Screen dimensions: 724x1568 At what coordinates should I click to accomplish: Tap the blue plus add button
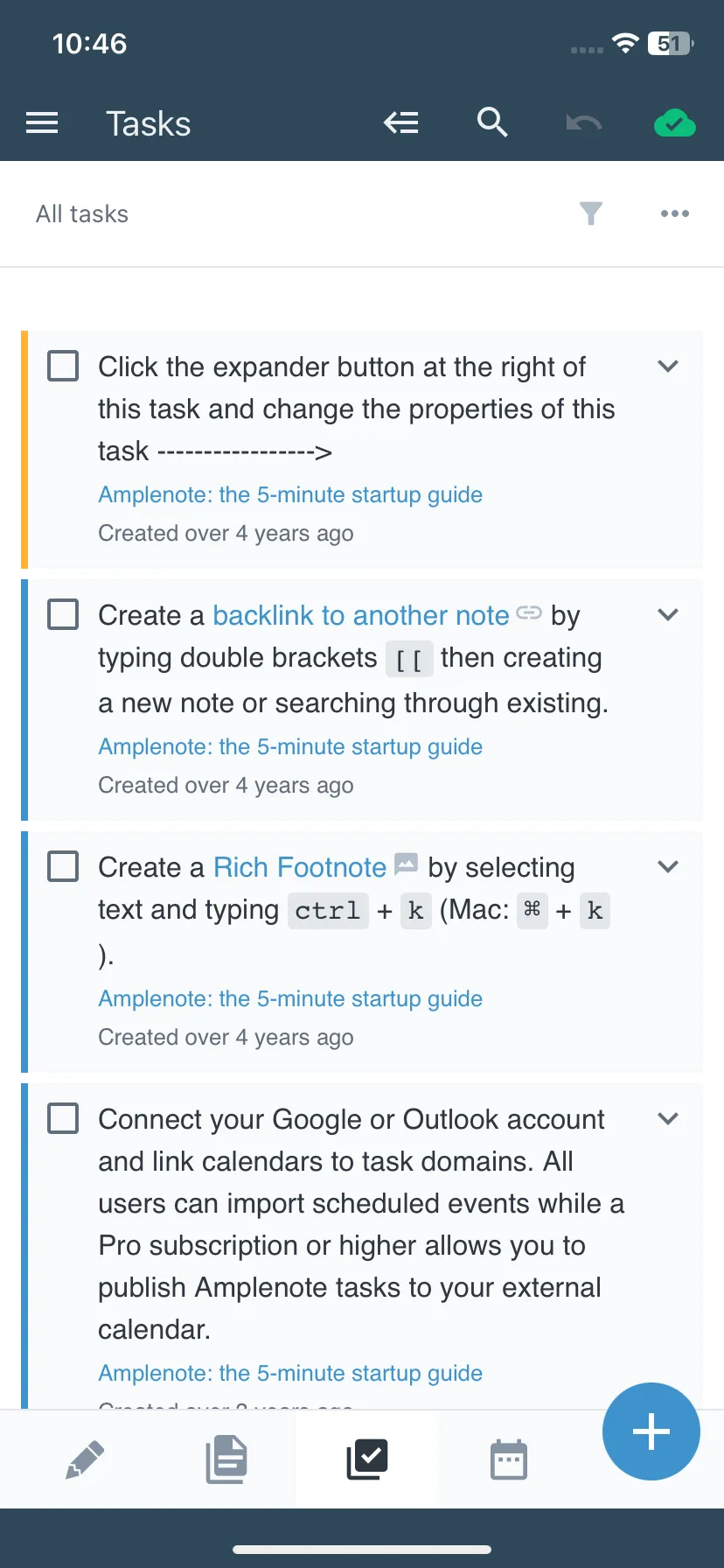pyautogui.click(x=651, y=1431)
